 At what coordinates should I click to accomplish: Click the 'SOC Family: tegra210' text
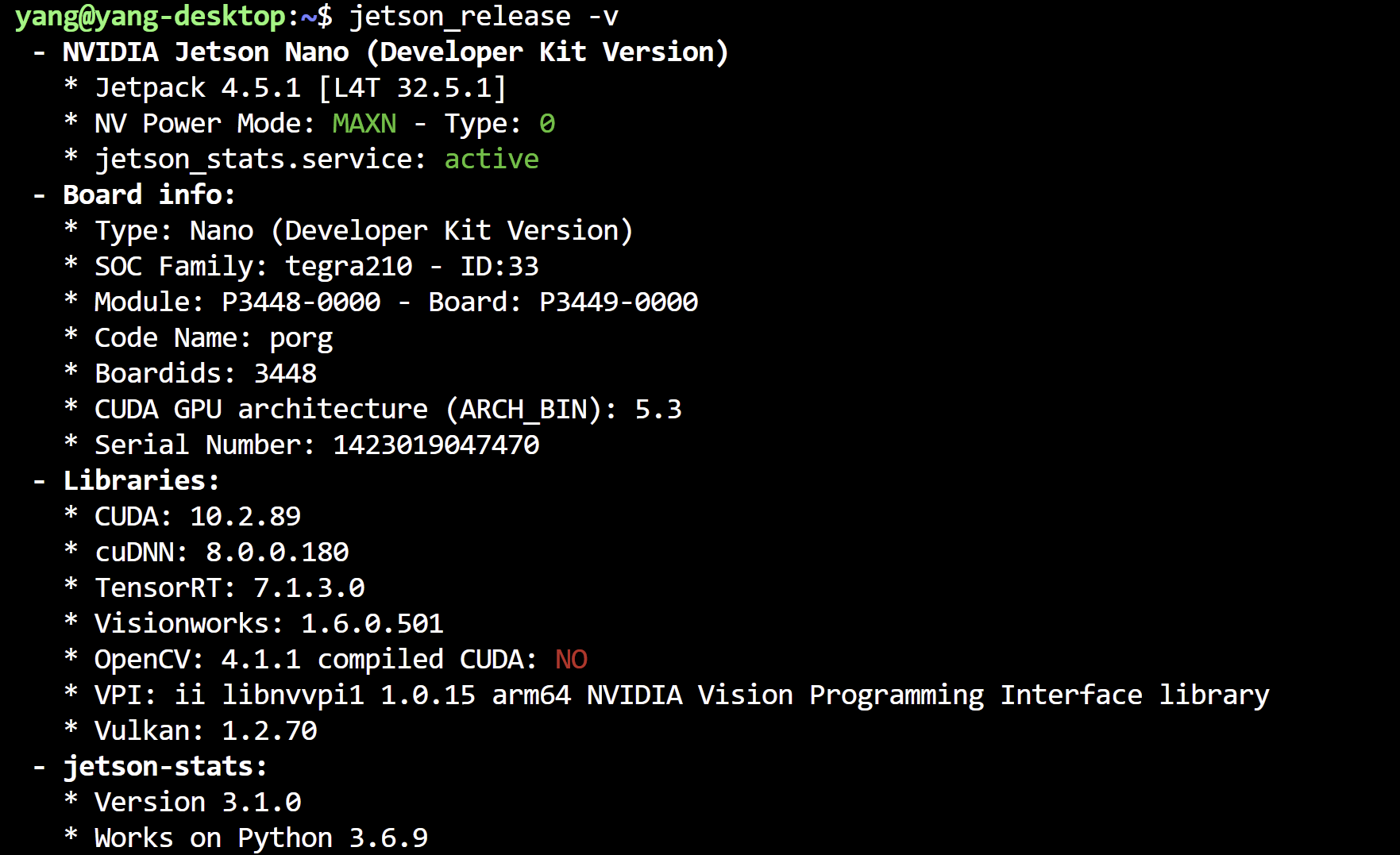[x=253, y=267]
